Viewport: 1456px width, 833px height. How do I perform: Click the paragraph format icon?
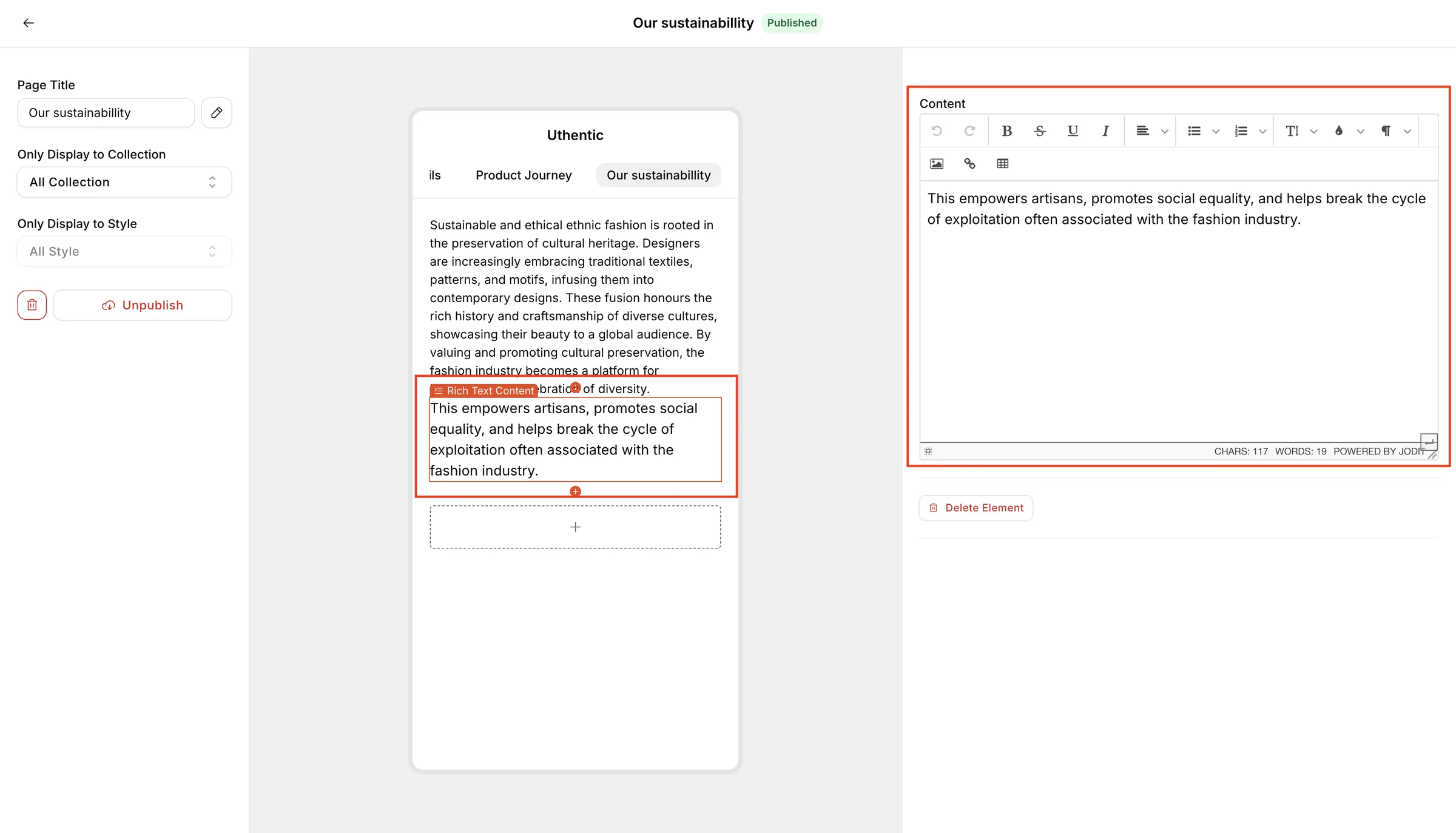pos(1386,131)
